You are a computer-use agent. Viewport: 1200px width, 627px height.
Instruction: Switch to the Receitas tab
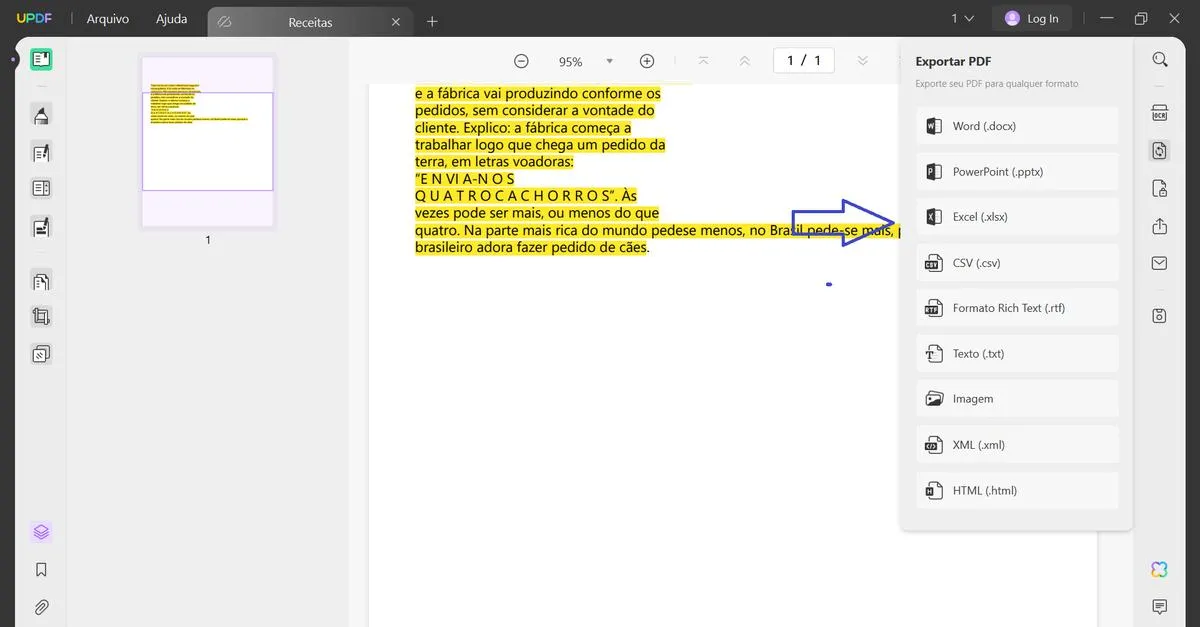[x=310, y=21]
